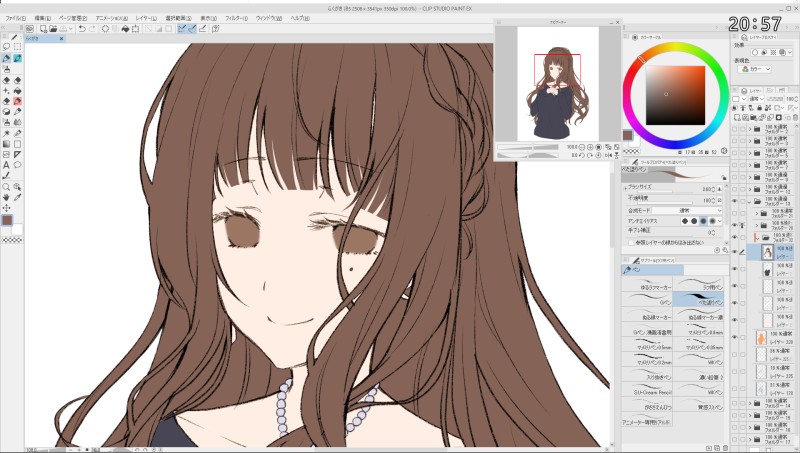The width and height of the screenshot is (800, 453).
Task: Toggle visibility of folder 3 layer
Action: pos(735,141)
